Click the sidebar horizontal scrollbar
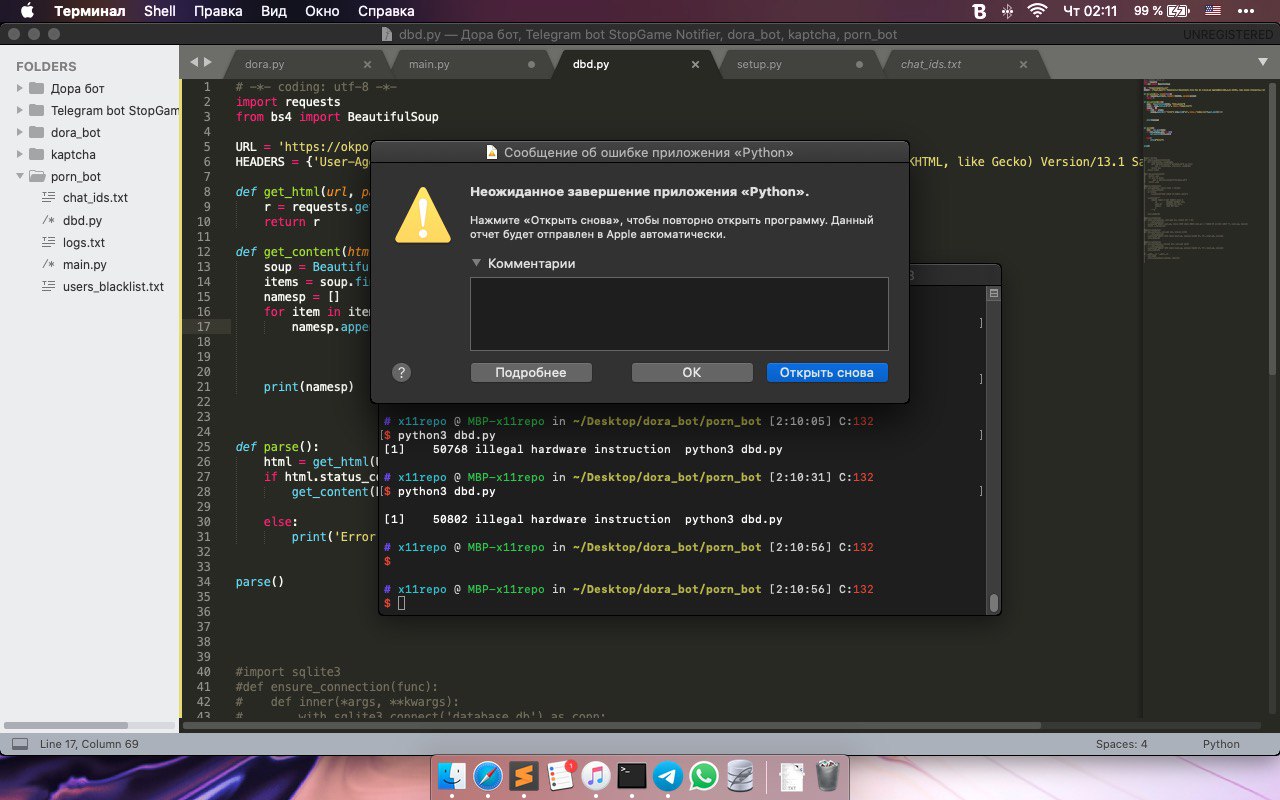 [x=66, y=725]
